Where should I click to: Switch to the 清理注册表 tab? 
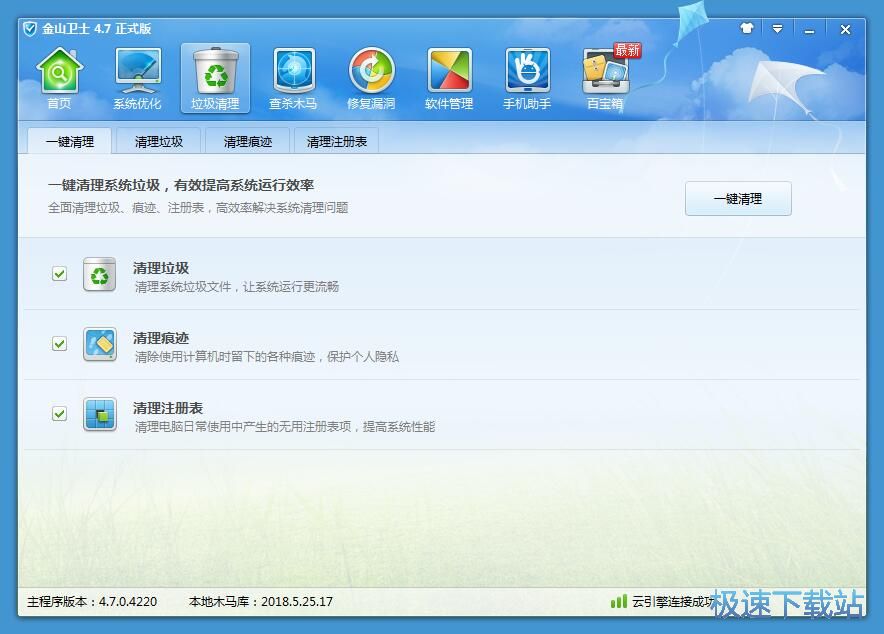point(337,141)
